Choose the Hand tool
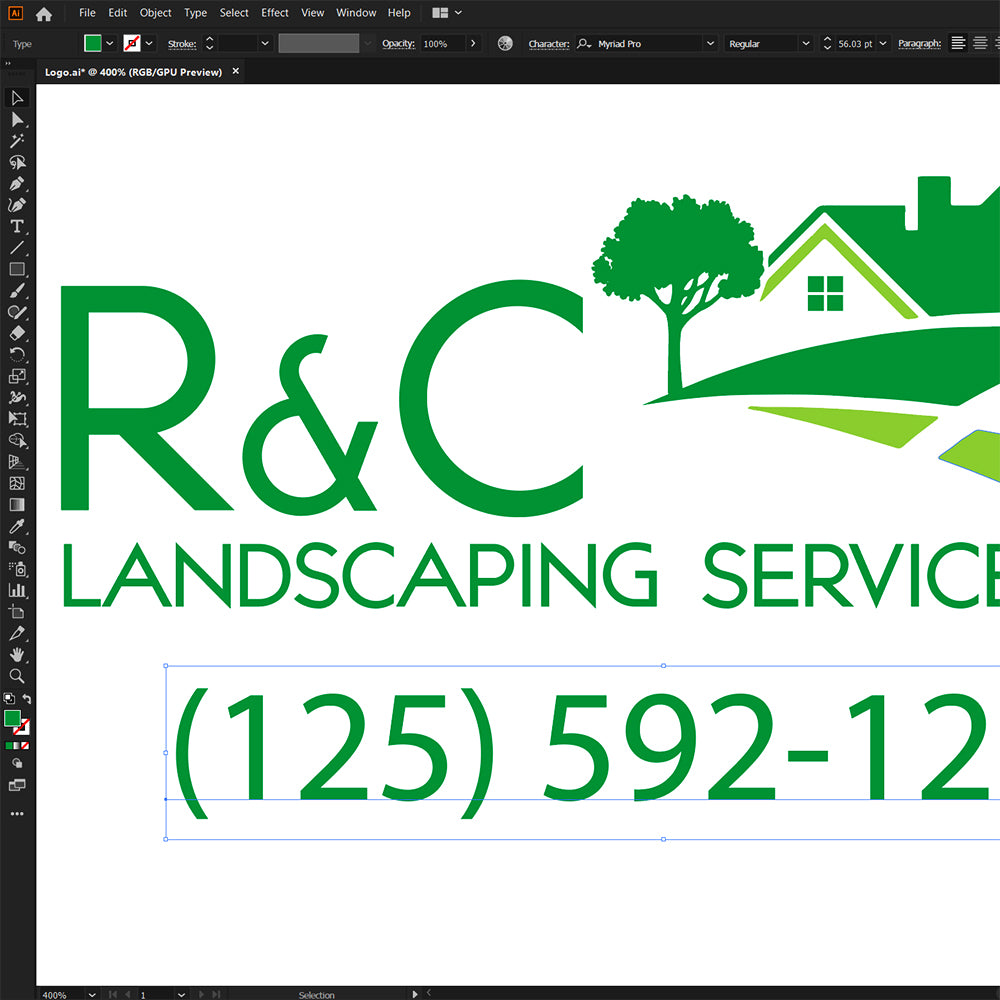 click(x=17, y=655)
